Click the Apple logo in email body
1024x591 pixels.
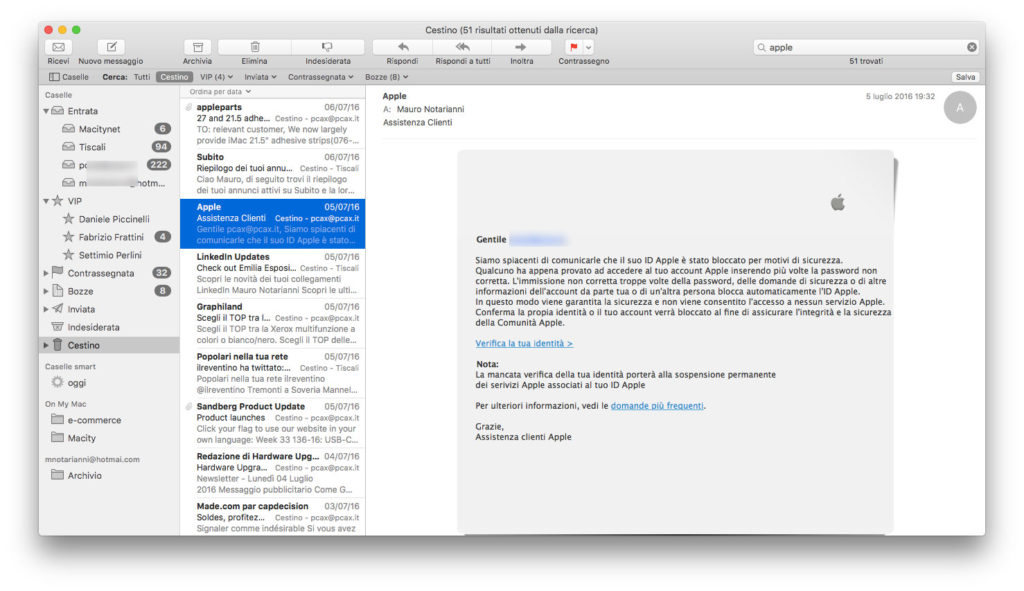[838, 202]
